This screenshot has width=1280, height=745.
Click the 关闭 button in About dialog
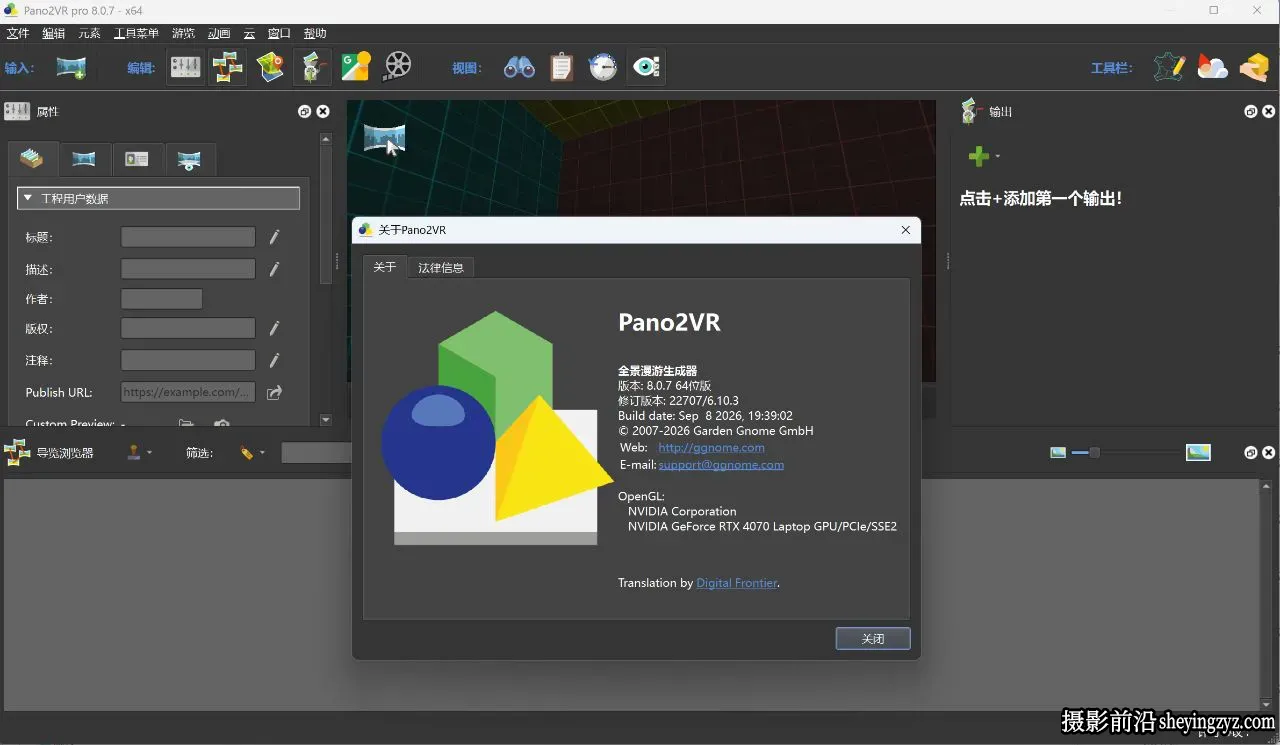tap(873, 638)
